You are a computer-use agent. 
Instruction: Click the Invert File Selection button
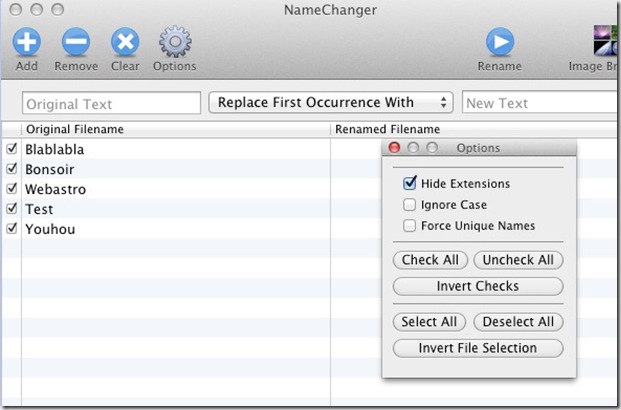tap(478, 348)
